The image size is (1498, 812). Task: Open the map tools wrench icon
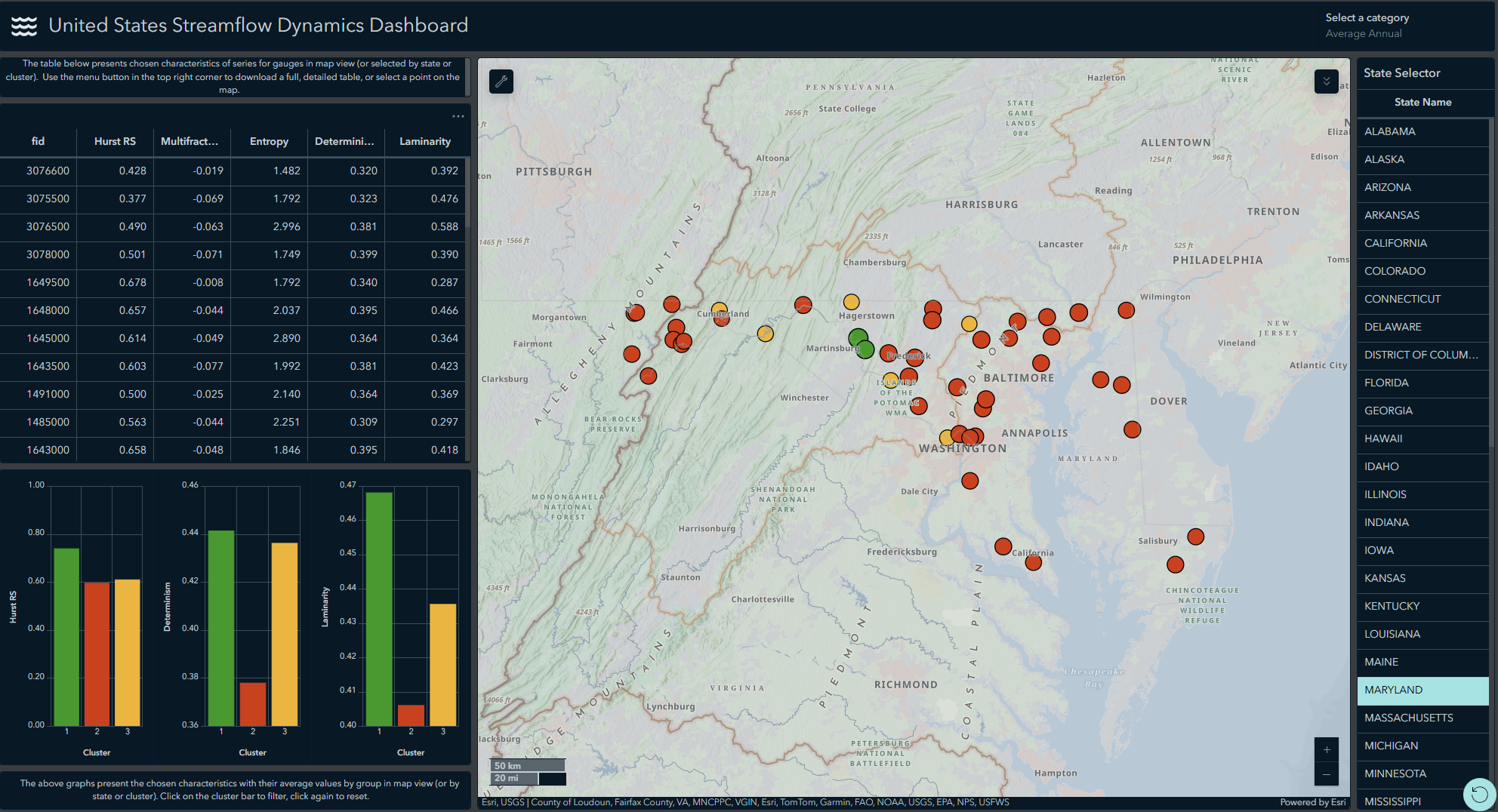point(501,82)
